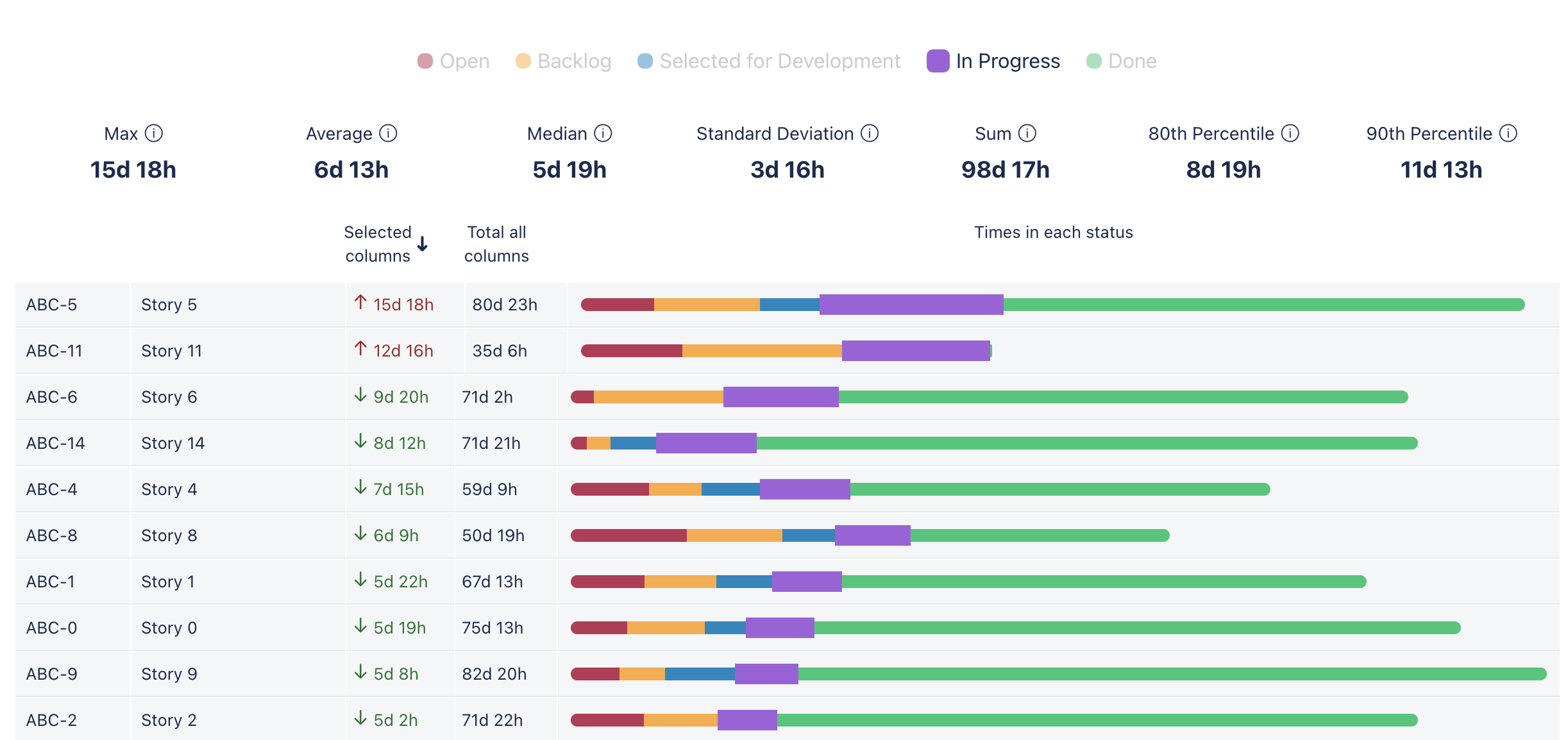Click the green down arrow for ABC-1
1568x740 pixels.
pyautogui.click(x=360, y=580)
